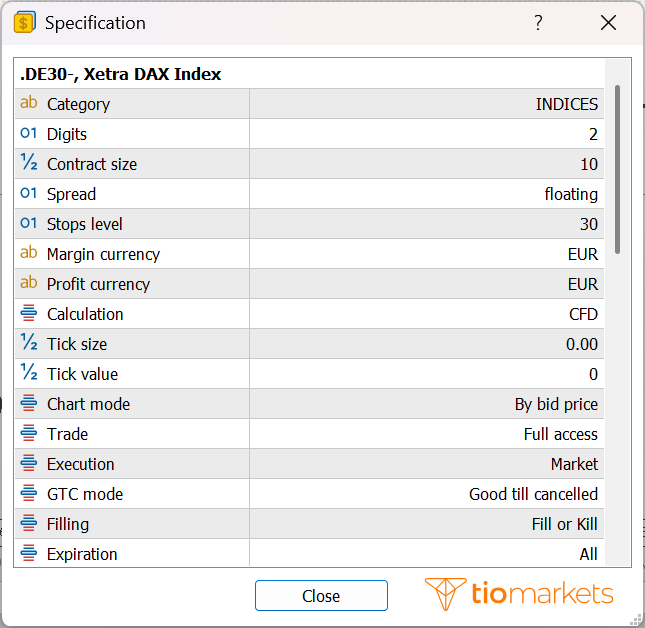Click the Digits row's 01 icon
The image size is (645, 628).
click(29, 133)
